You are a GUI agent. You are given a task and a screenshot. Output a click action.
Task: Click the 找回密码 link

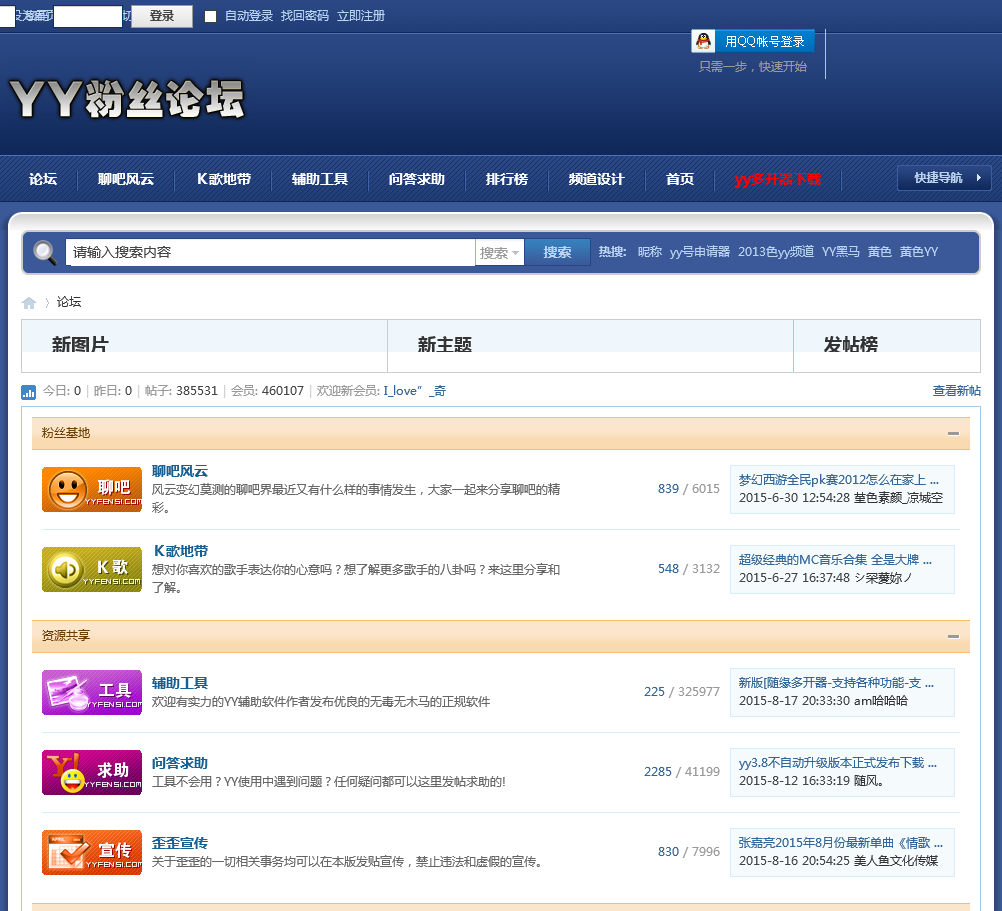(305, 16)
